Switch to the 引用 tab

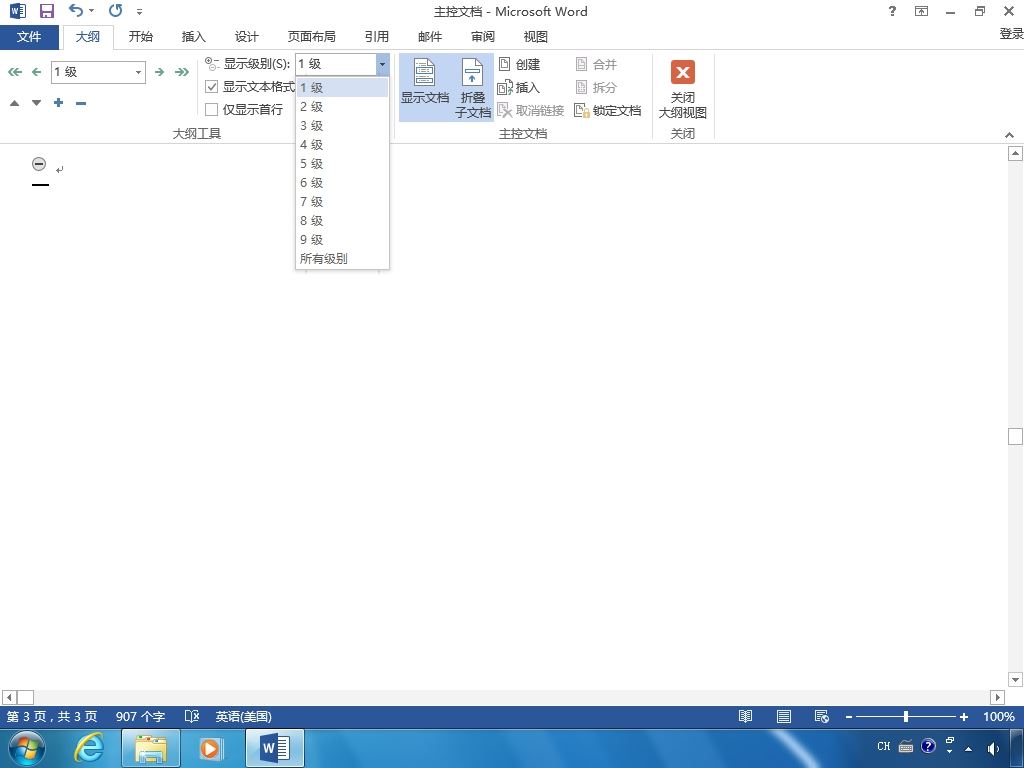tap(377, 37)
